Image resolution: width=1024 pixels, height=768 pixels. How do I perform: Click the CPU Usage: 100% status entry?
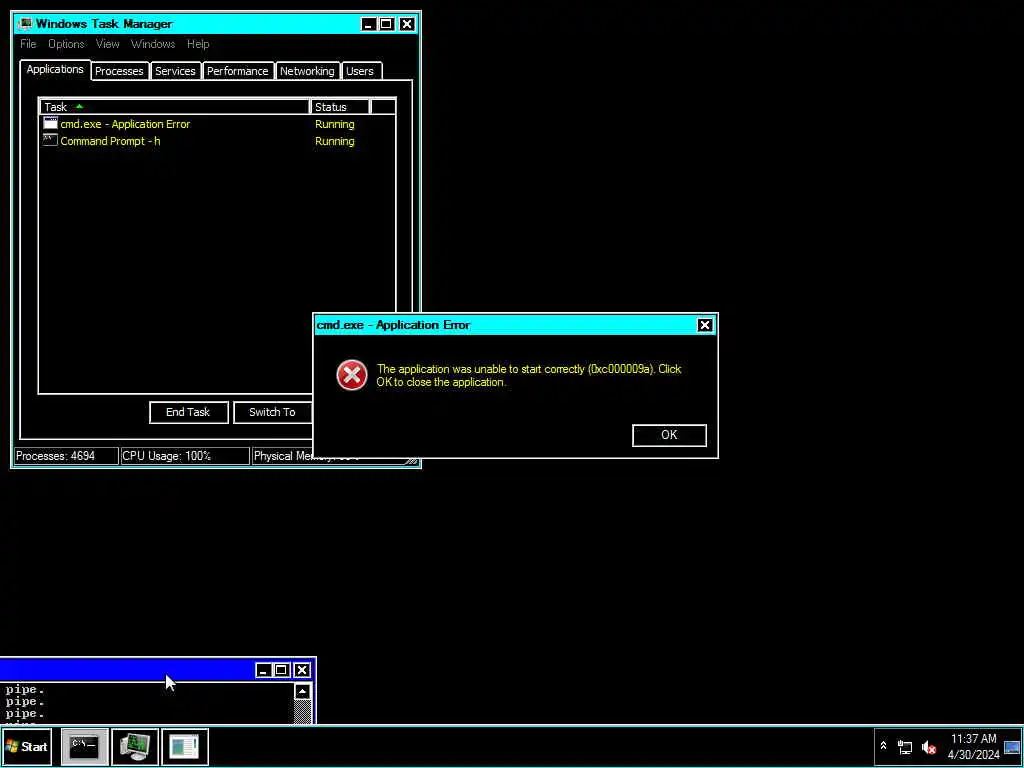(x=185, y=456)
